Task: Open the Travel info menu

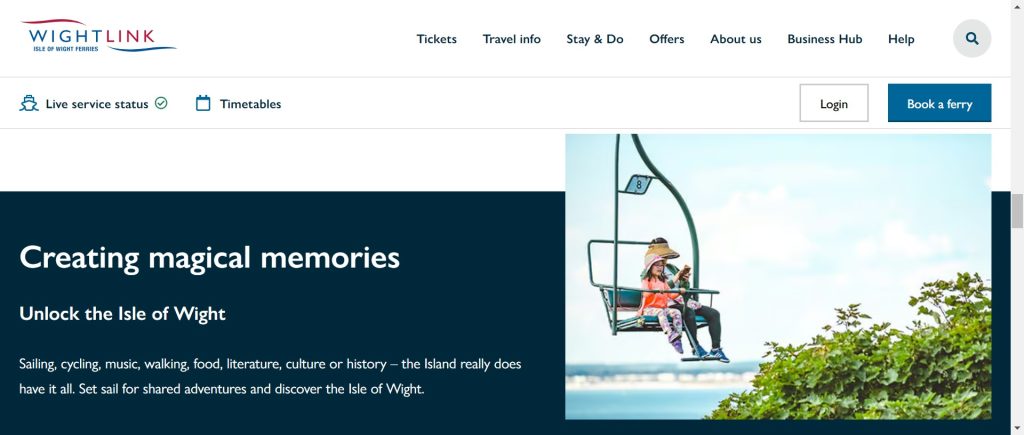Action: tap(511, 39)
